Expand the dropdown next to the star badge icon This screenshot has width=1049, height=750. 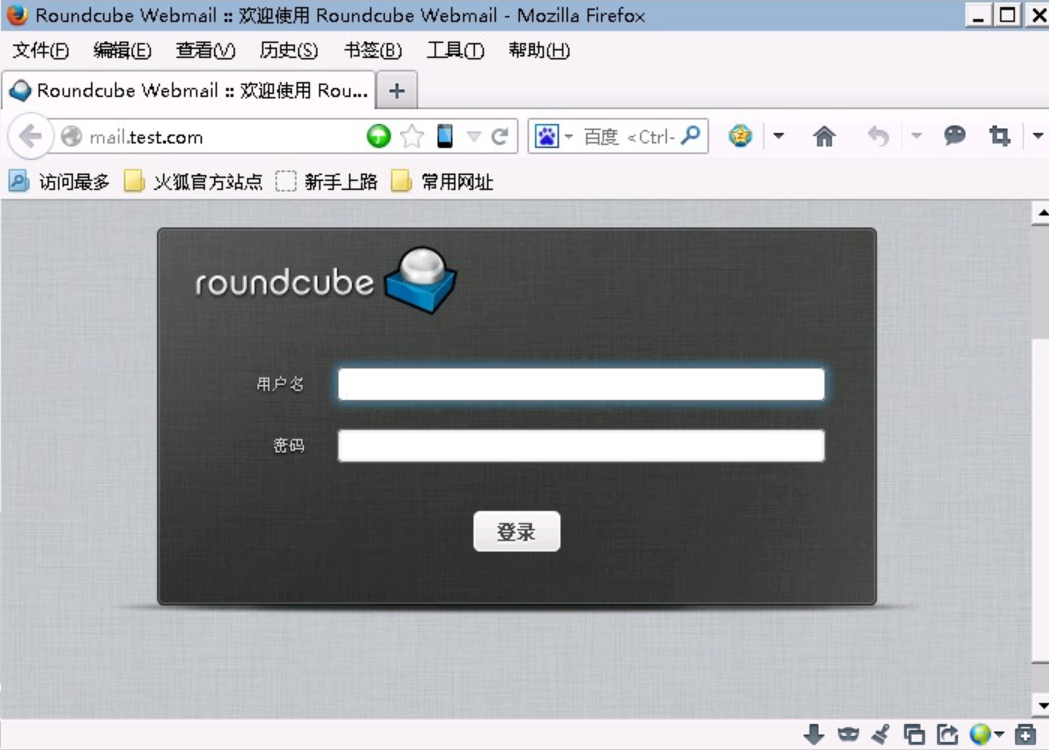[778, 136]
